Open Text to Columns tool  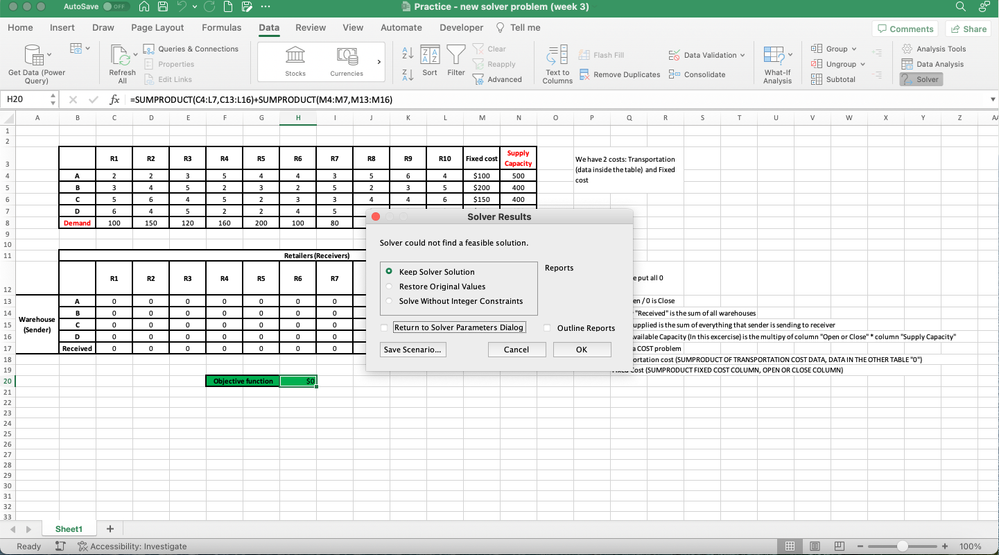(x=557, y=64)
